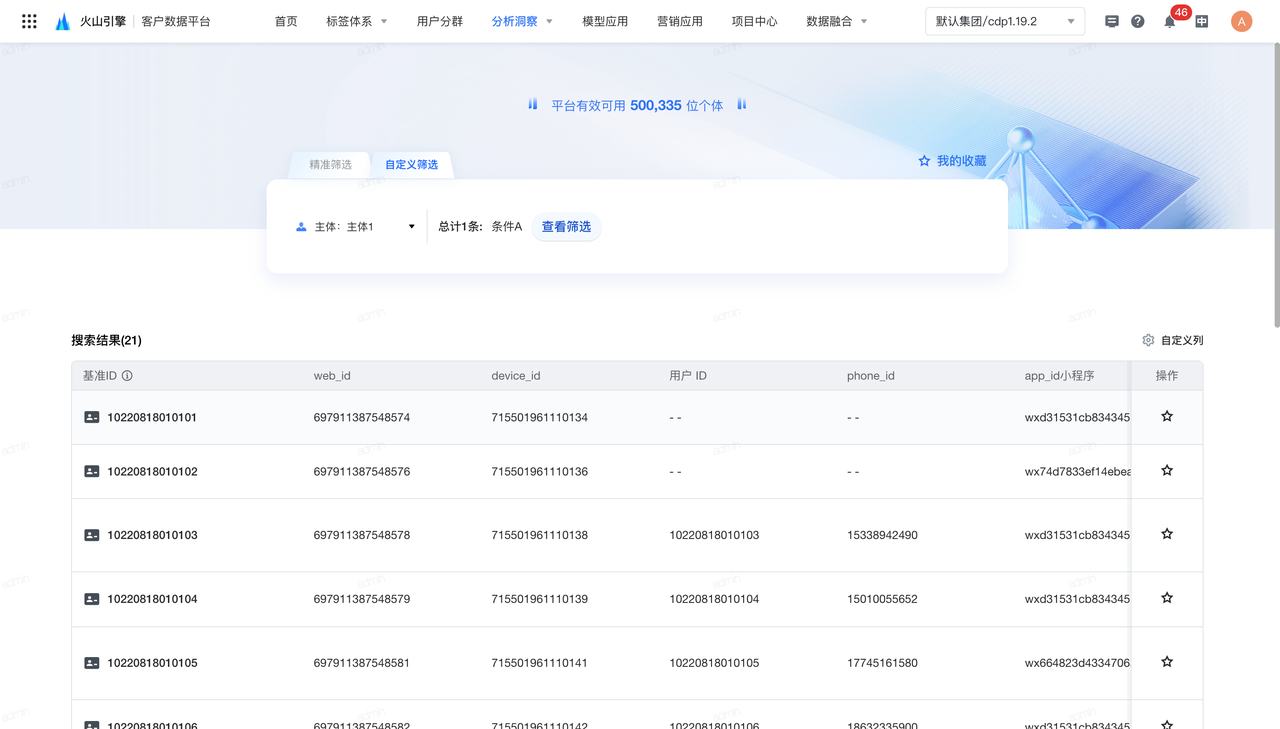Expand the 分析洞察 menu
This screenshot has width=1280, height=729.
(x=523, y=21)
